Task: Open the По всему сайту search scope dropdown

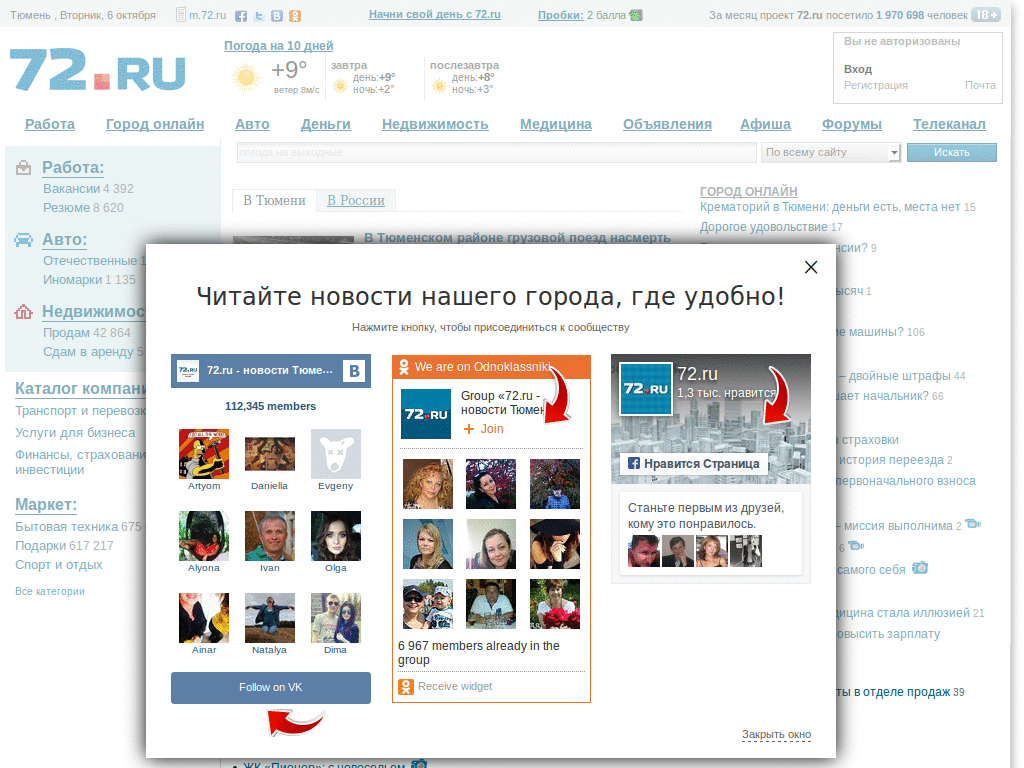Action: pyautogui.click(x=831, y=152)
